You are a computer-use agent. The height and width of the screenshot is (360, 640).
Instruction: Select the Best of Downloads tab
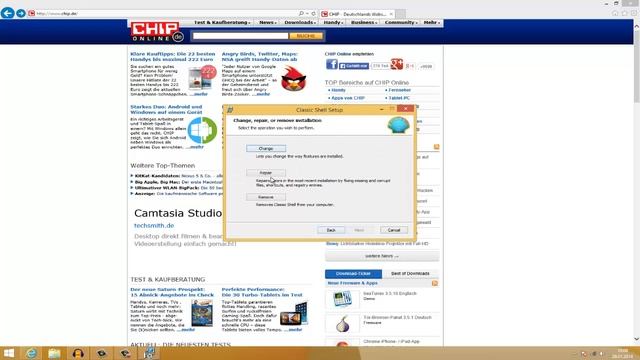pyautogui.click(x=410, y=273)
